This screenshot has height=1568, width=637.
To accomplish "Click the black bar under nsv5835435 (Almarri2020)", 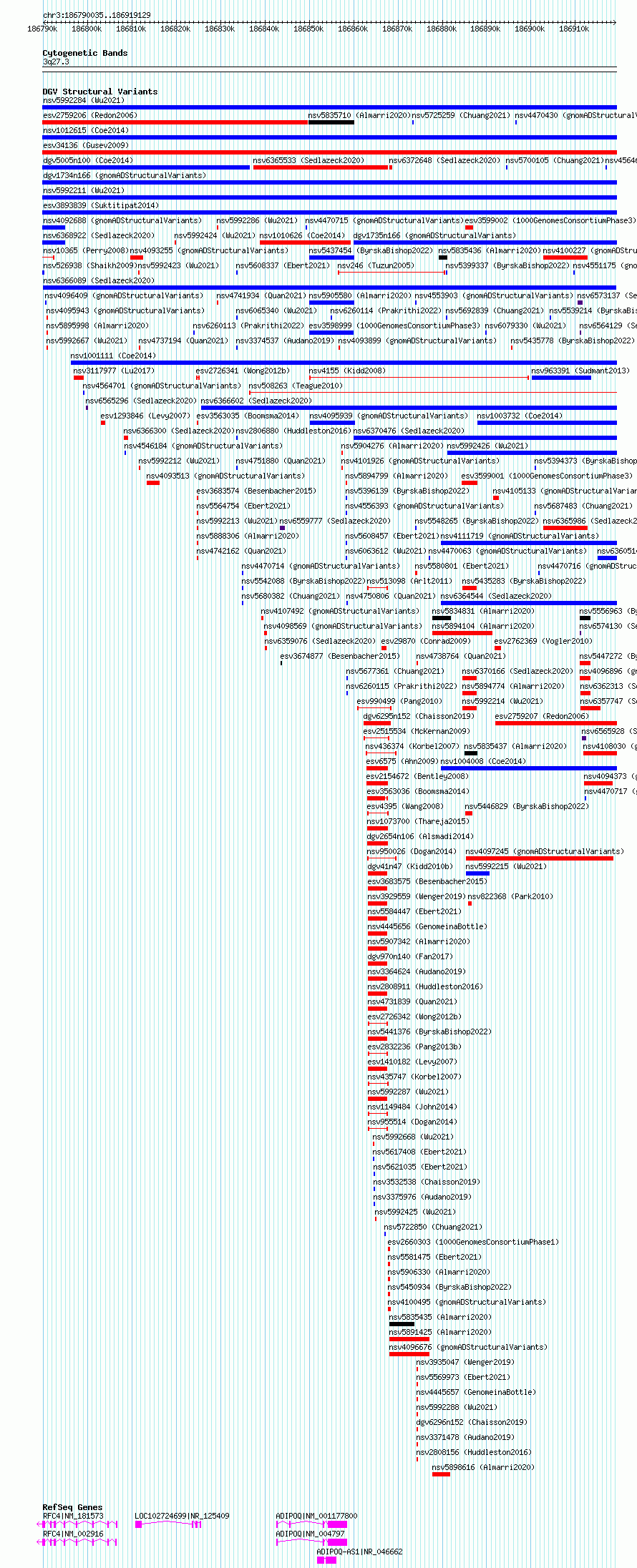I will point(402,1324).
